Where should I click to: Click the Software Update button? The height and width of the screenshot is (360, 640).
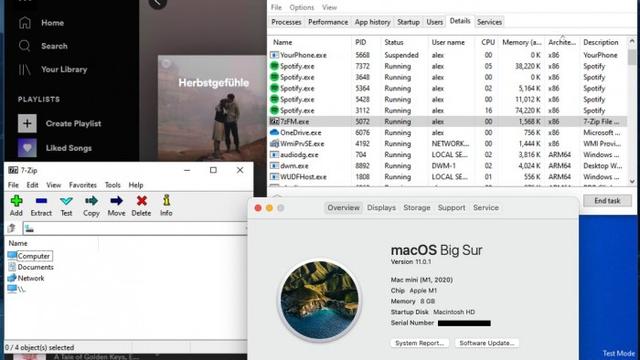[x=487, y=343]
